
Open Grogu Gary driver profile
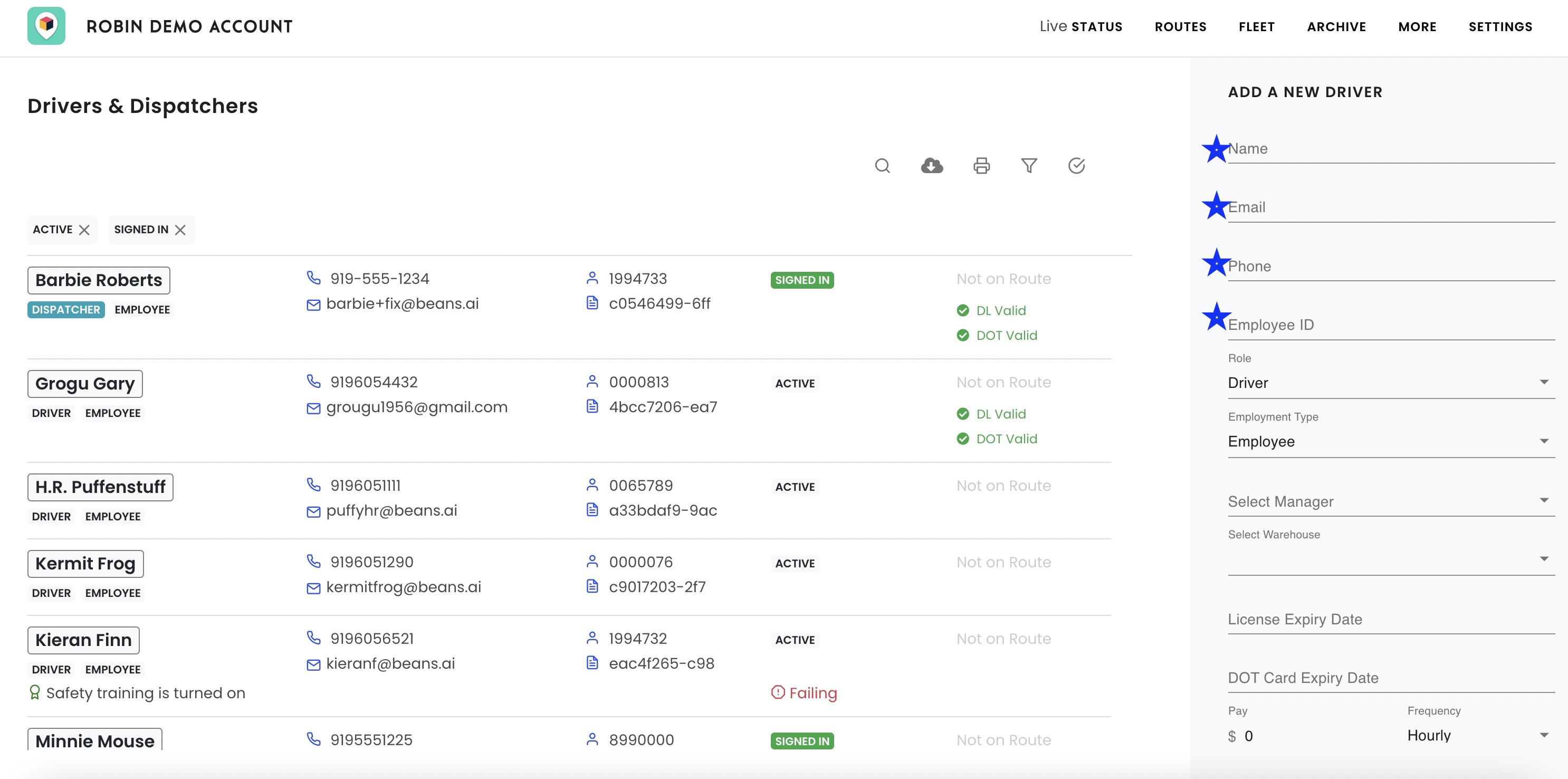pyautogui.click(x=85, y=384)
